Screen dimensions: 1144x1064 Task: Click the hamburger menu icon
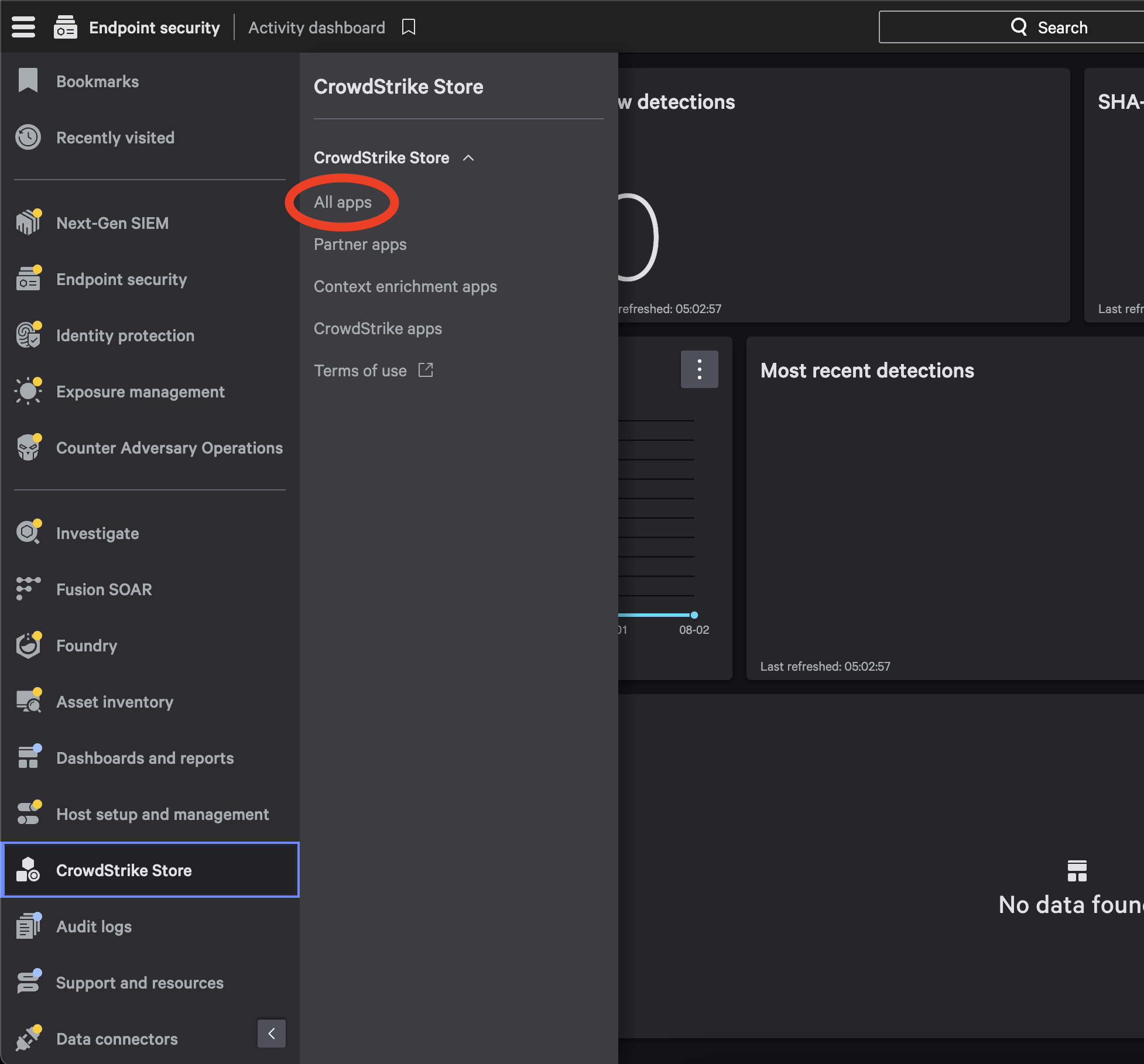[x=23, y=27]
